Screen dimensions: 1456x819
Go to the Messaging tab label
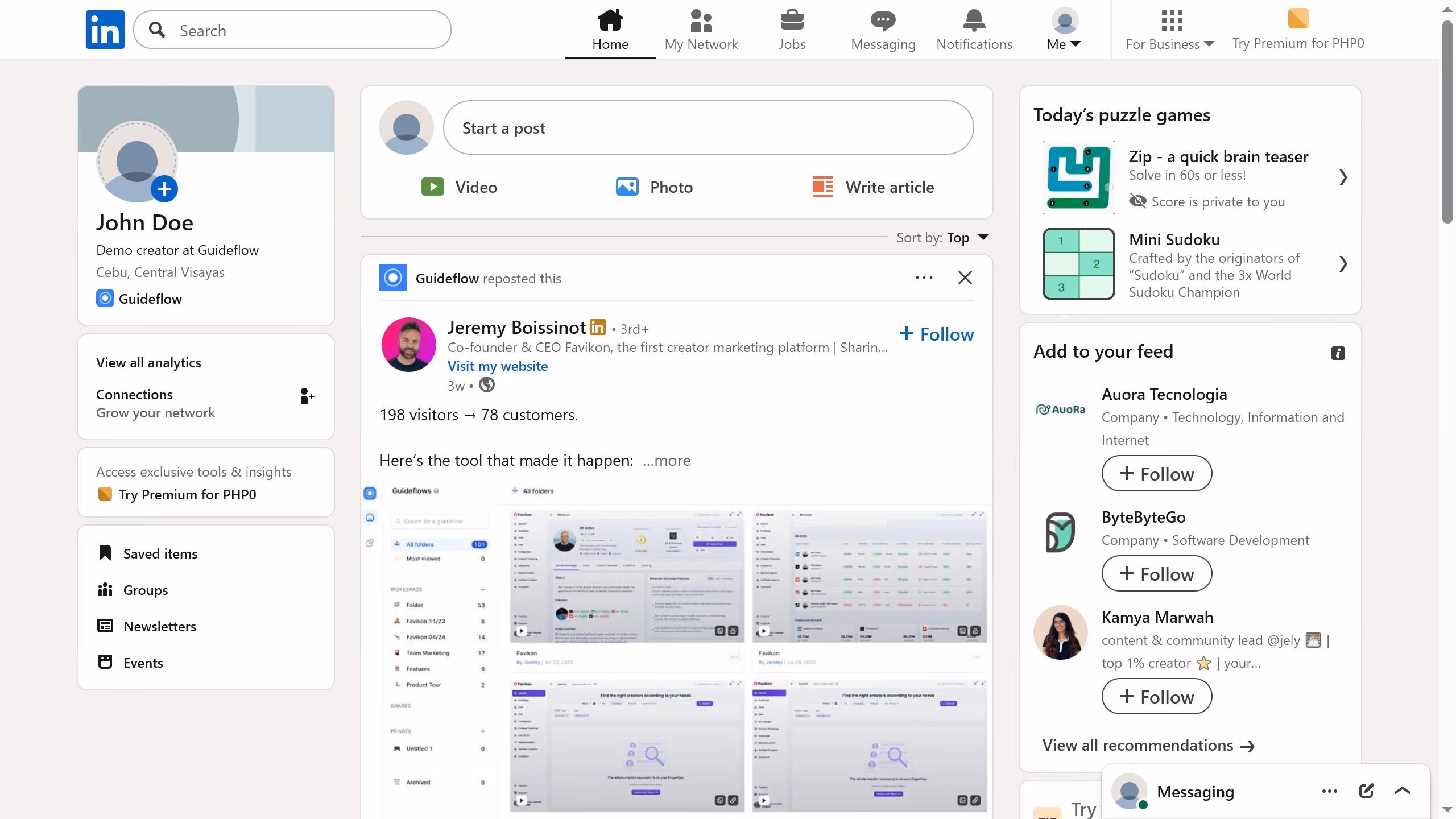(x=883, y=44)
